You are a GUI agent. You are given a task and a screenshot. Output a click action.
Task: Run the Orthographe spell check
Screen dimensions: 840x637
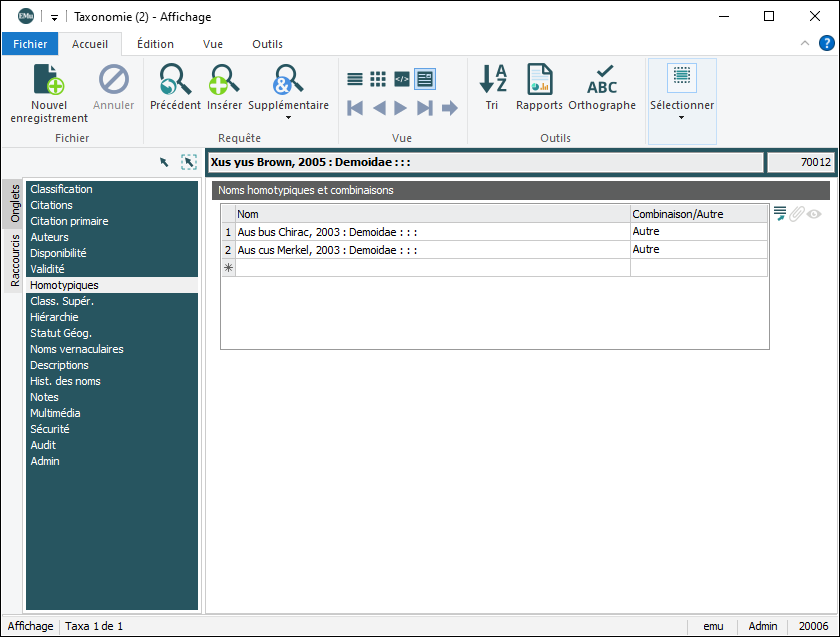[602, 80]
